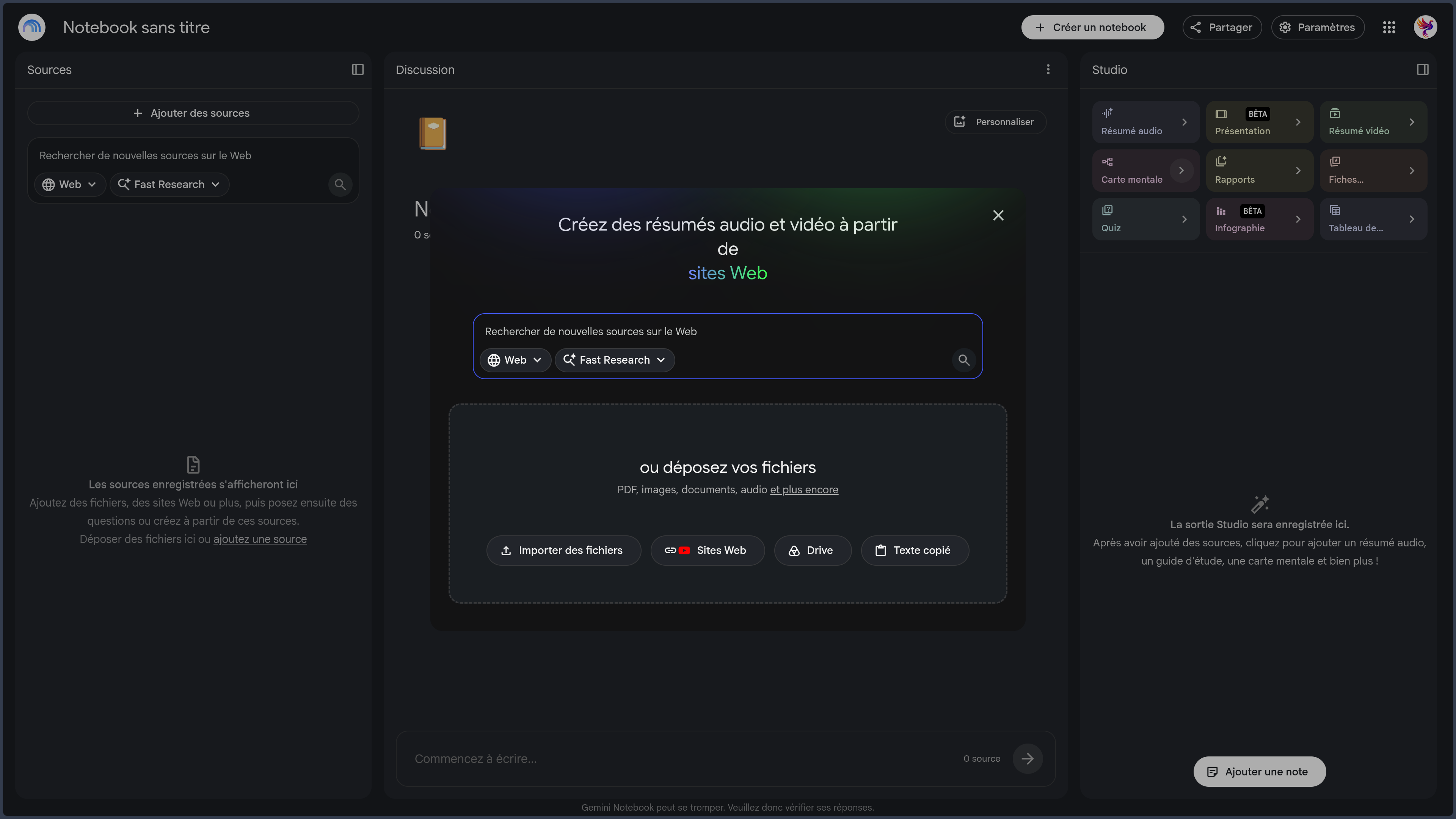Expand Rapports options arrow
Viewport: 1456px width, 819px height.
point(1298,171)
